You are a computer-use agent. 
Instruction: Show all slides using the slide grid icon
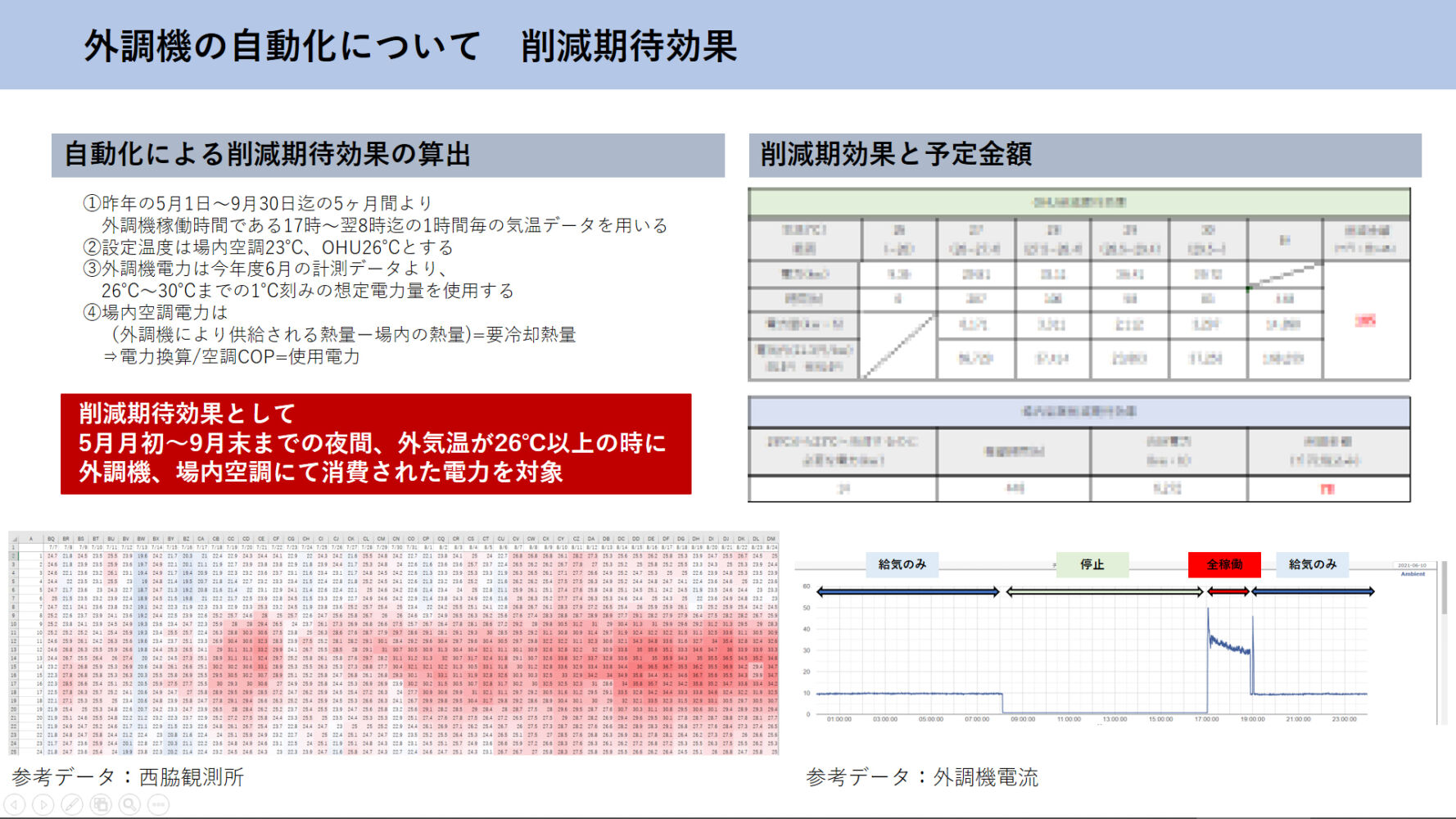tap(101, 804)
